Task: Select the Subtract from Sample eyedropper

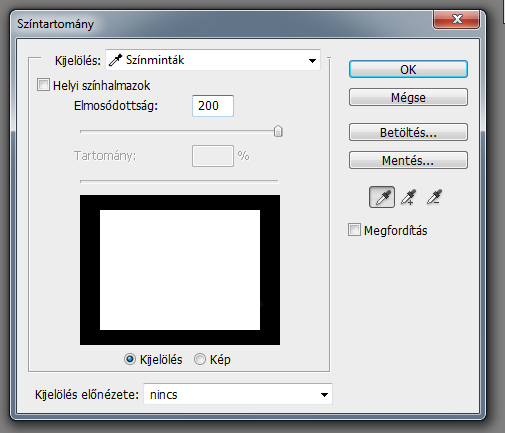Action: [x=434, y=197]
